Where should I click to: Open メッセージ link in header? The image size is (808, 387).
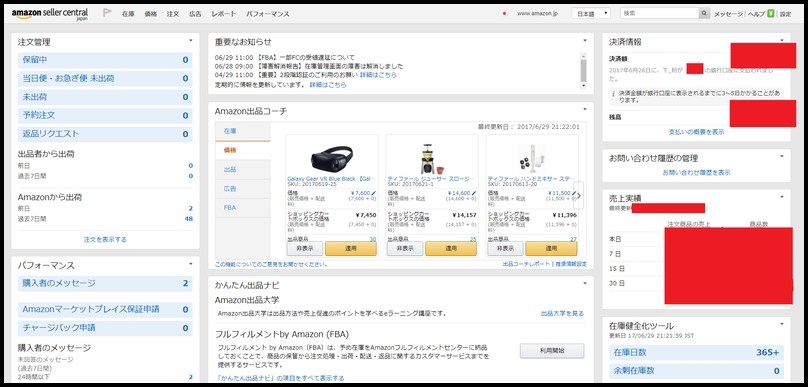[728, 14]
